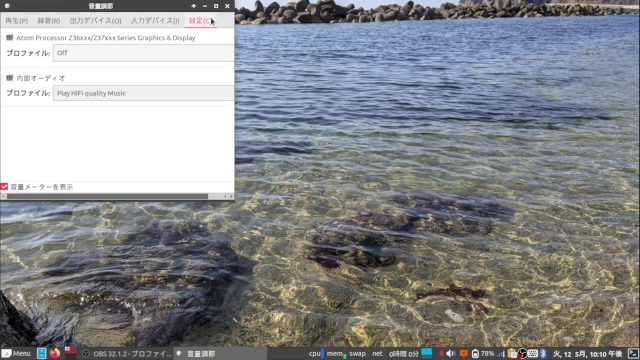Image resolution: width=640 pixels, height=360 pixels.
Task: Open the Menu button on the taskbar
Action: [x=16, y=353]
